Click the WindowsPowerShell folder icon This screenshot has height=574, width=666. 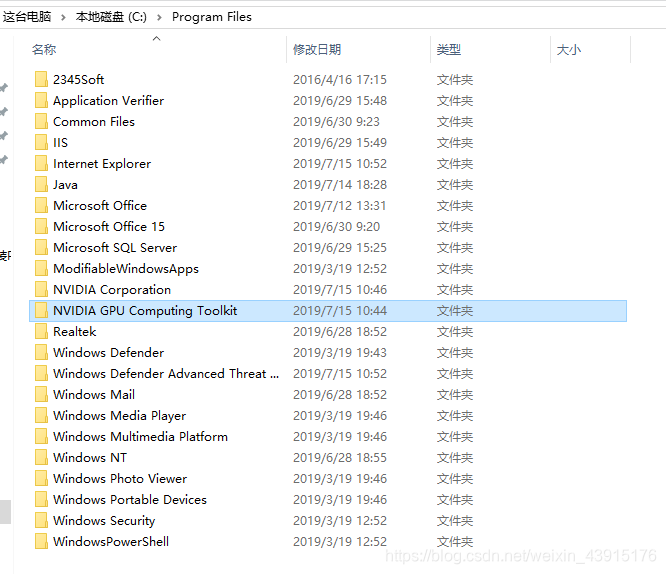pyautogui.click(x=41, y=541)
